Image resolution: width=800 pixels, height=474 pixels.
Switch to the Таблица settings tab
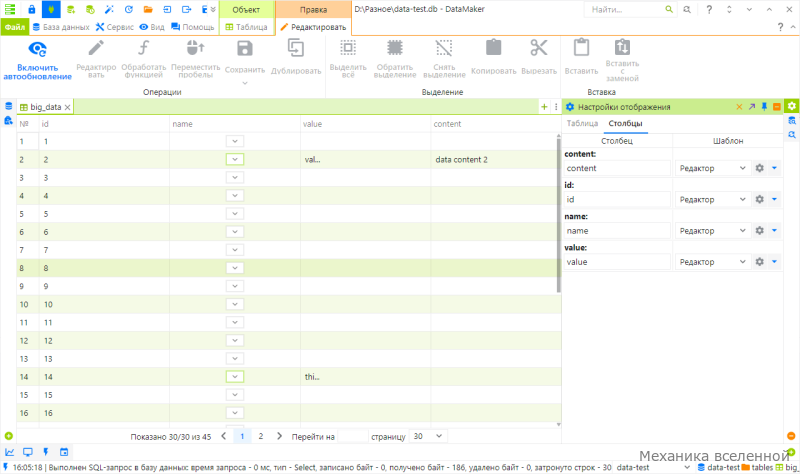point(582,123)
